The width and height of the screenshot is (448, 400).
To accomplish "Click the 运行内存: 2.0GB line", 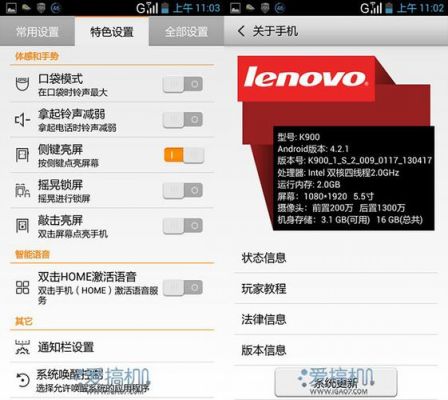I will pyautogui.click(x=309, y=184).
